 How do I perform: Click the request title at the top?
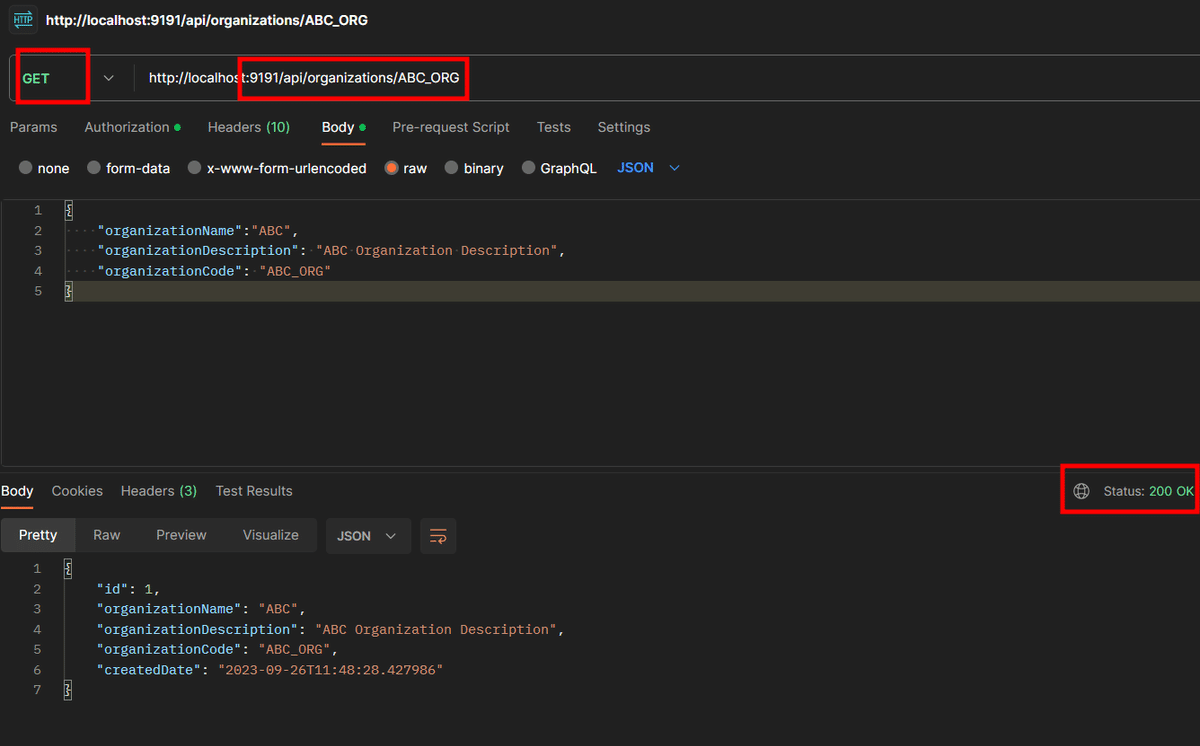point(207,20)
